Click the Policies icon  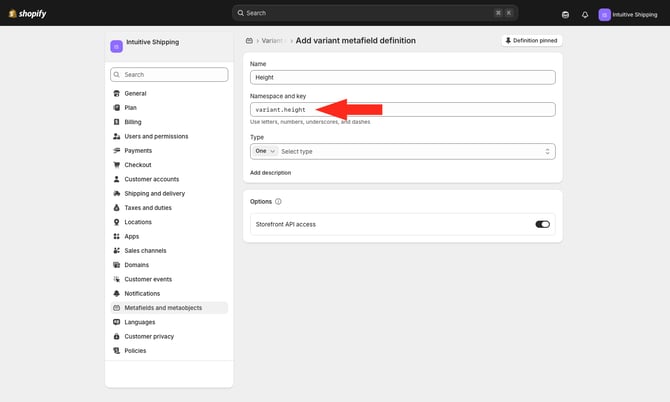(116, 351)
